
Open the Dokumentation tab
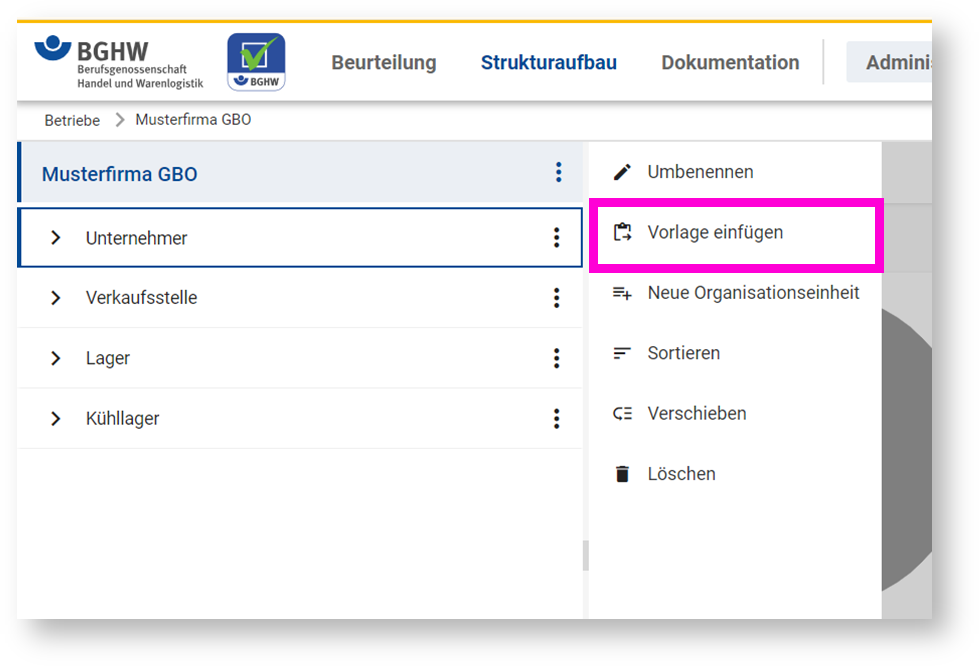(730, 63)
